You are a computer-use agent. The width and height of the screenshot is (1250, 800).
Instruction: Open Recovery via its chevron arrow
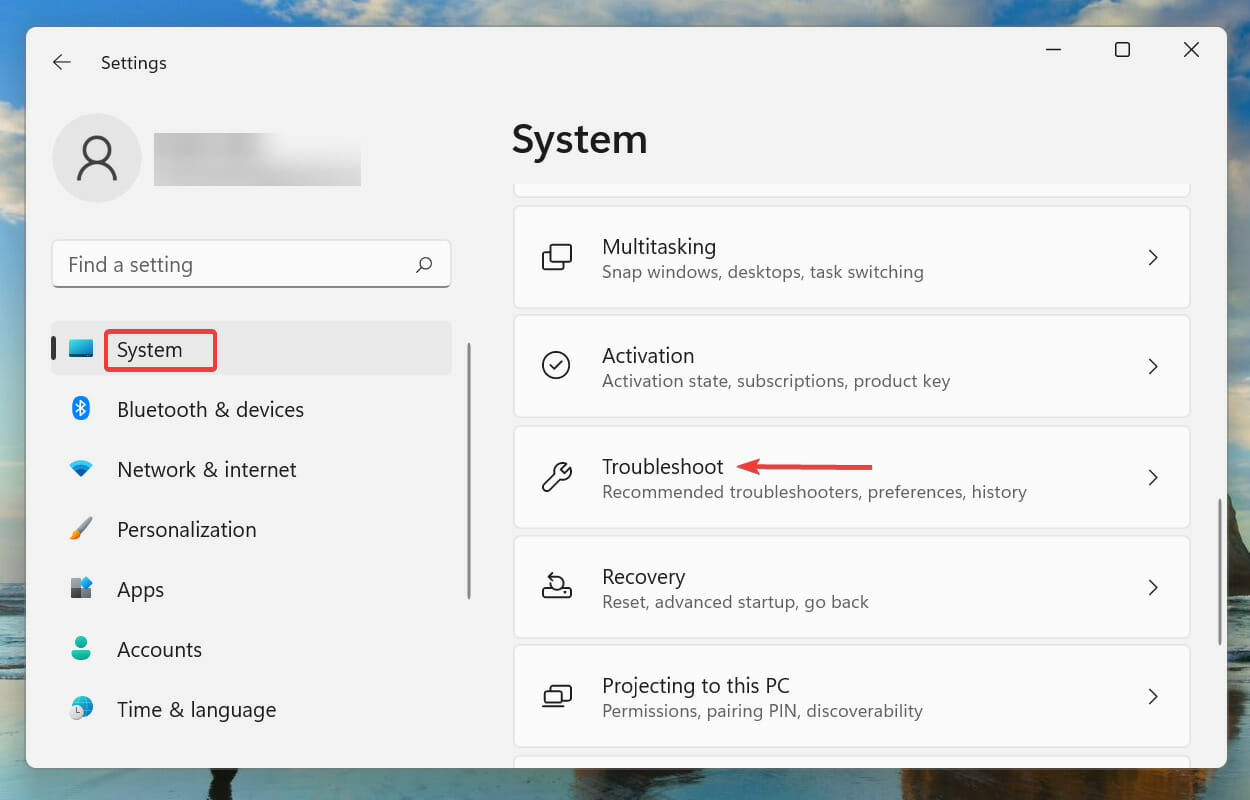[1152, 587]
